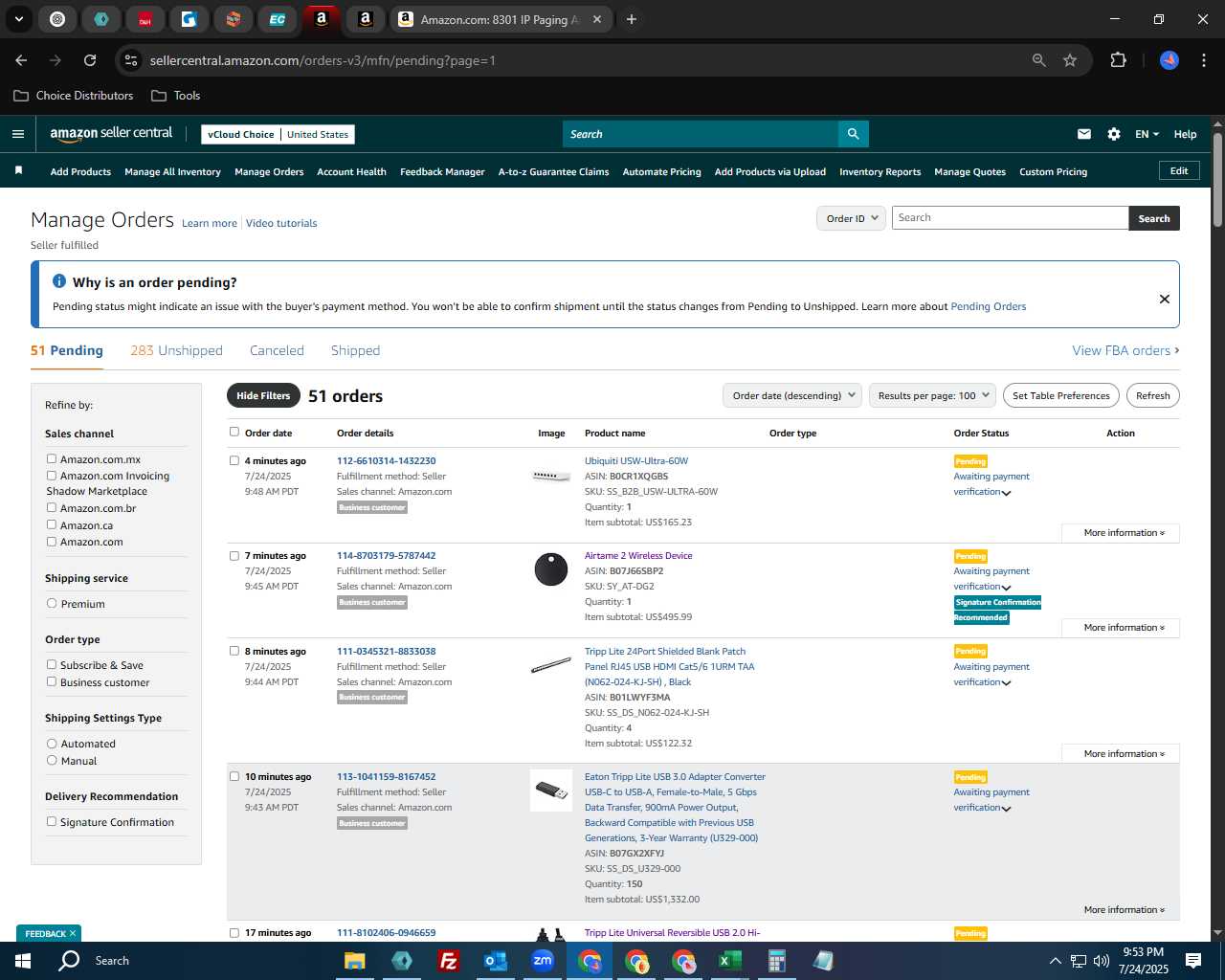The width and height of the screenshot is (1225, 980).
Task: Open the Calculator from the taskbar
Action: 777,961
